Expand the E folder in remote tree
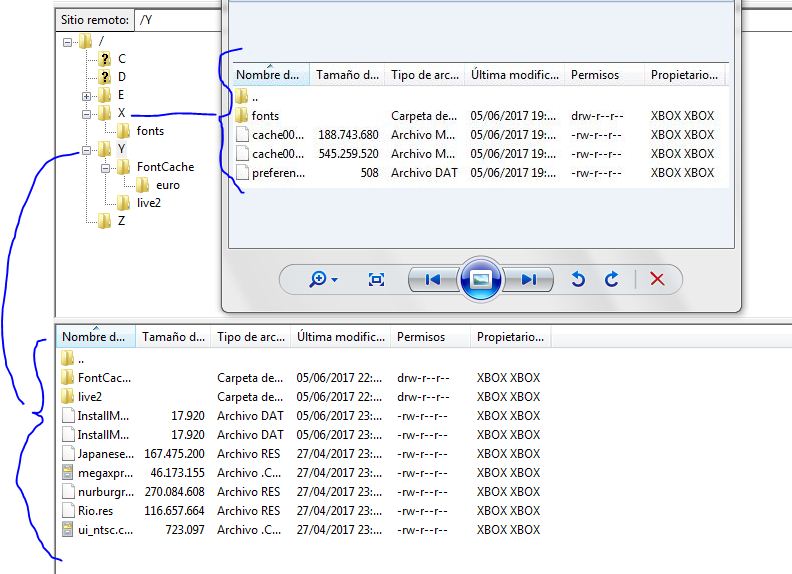Screen dimensions: 792x574 87,95
